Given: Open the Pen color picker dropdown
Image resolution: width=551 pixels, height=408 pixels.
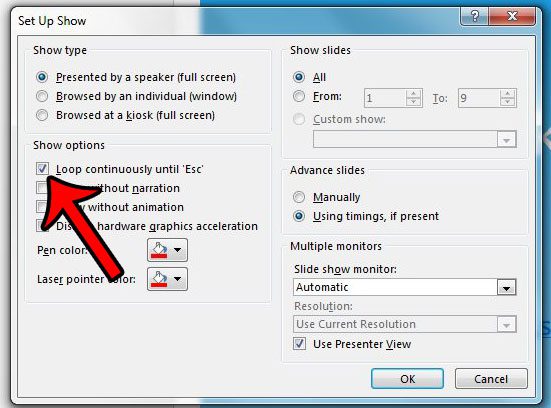Looking at the screenshot, I should [177, 250].
